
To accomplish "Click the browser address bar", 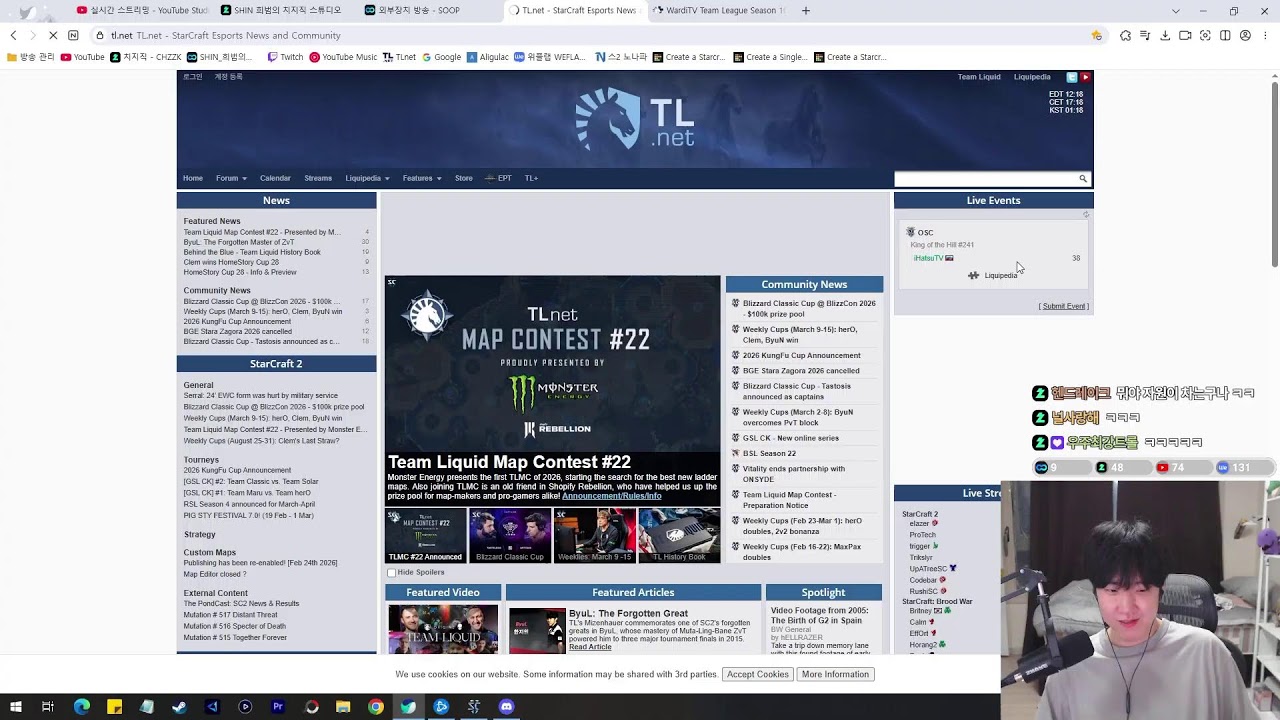I will pyautogui.click(x=600, y=35).
